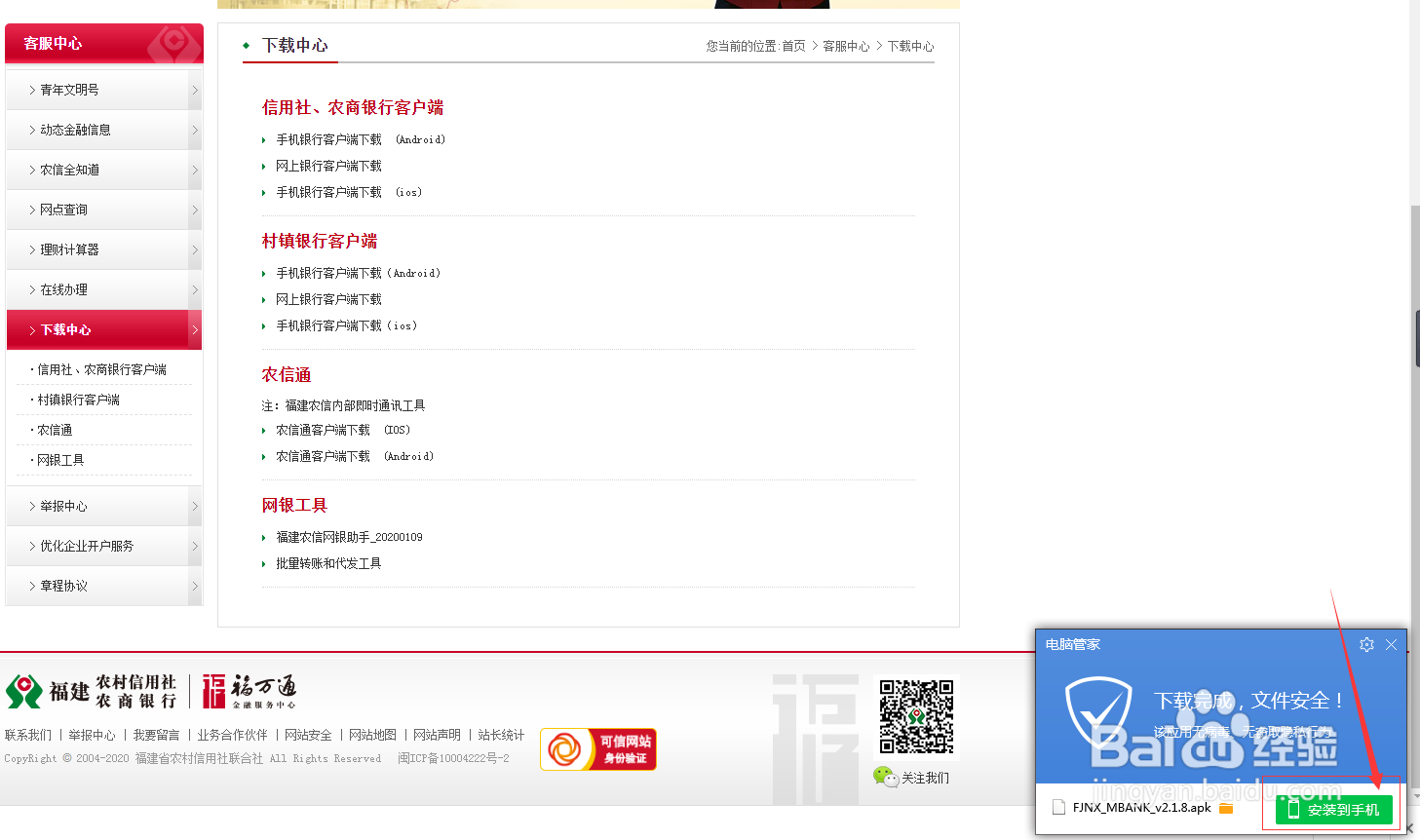Open 网站声明 footer link
The image size is (1420, 840).
click(x=437, y=735)
